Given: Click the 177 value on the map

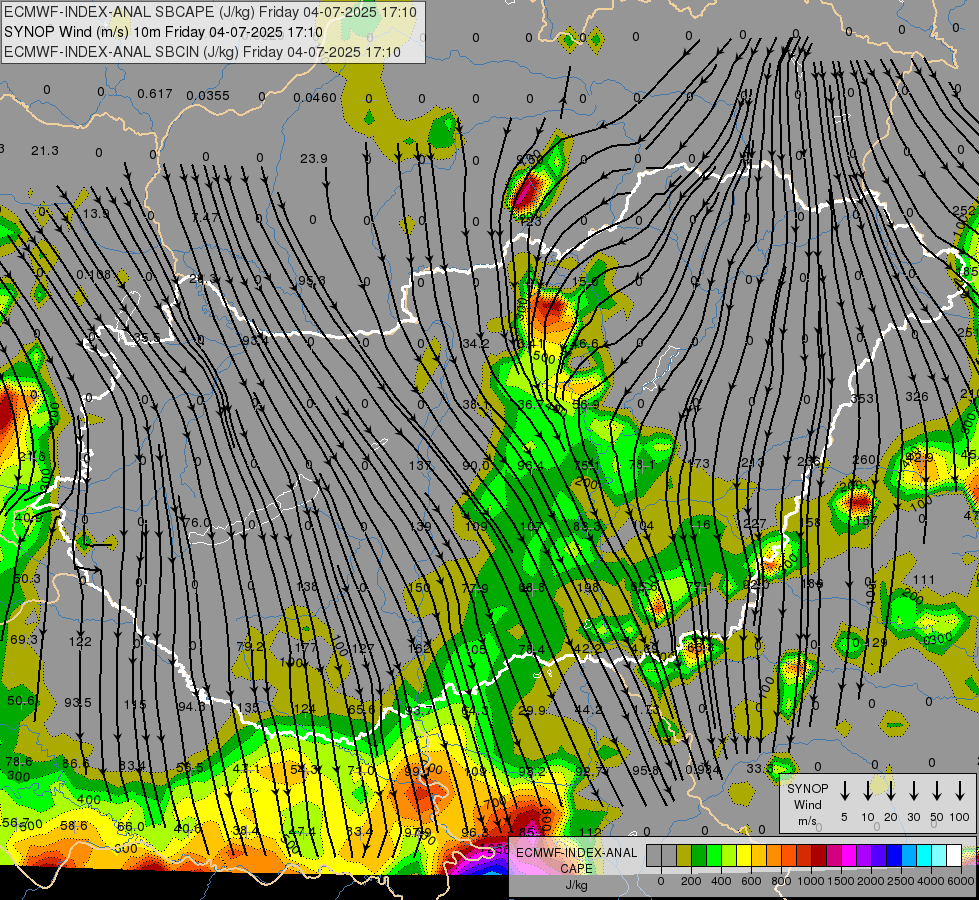Looking at the screenshot, I should [x=306, y=647].
